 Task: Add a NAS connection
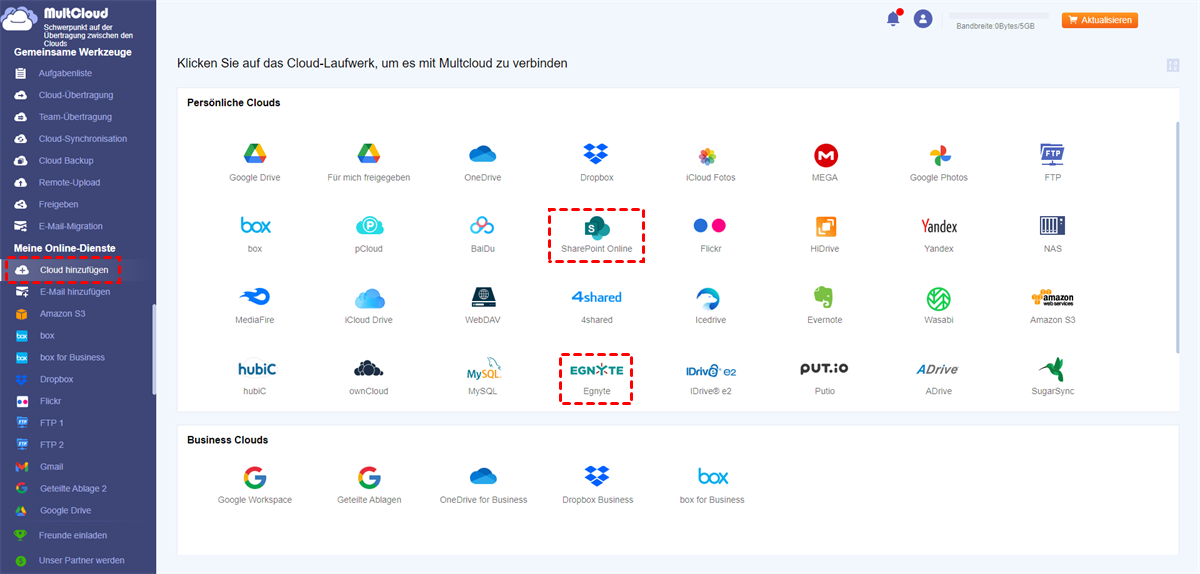tap(1052, 226)
